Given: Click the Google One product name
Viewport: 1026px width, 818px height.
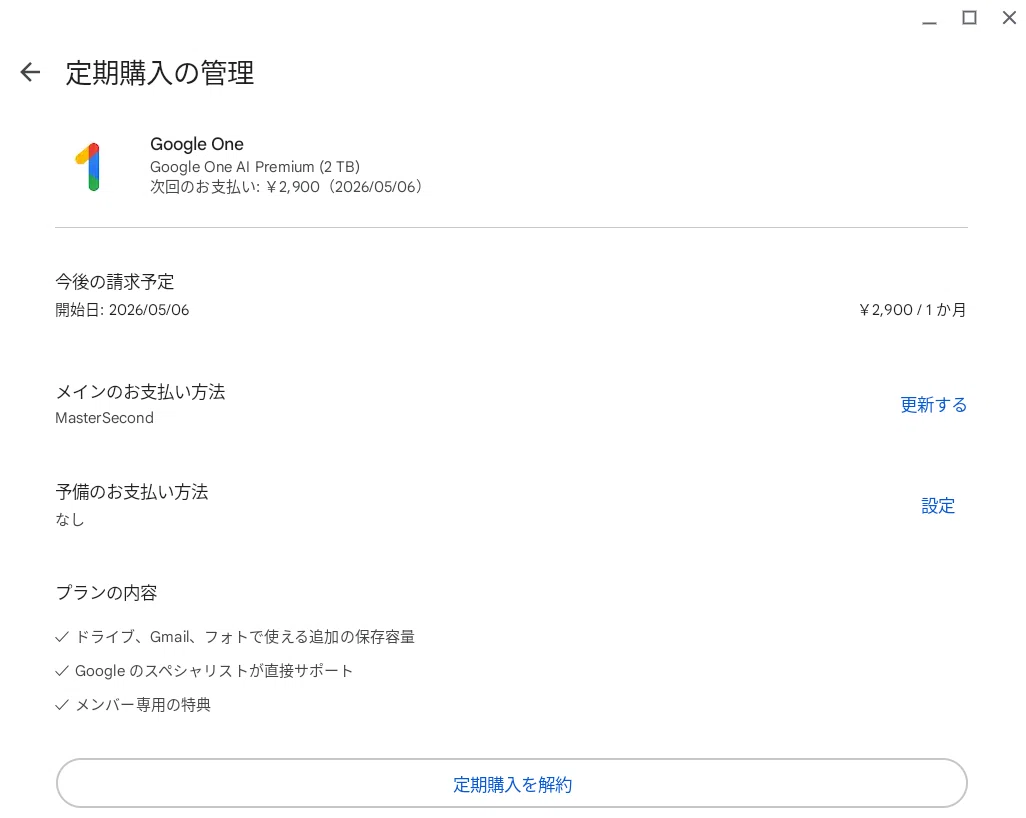Looking at the screenshot, I should 197,144.
